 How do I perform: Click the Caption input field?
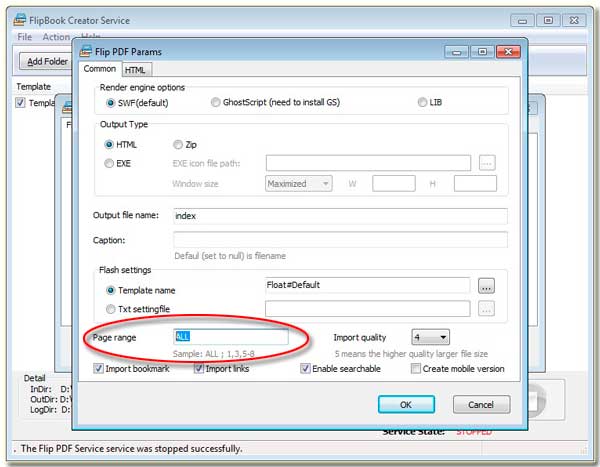(340, 240)
